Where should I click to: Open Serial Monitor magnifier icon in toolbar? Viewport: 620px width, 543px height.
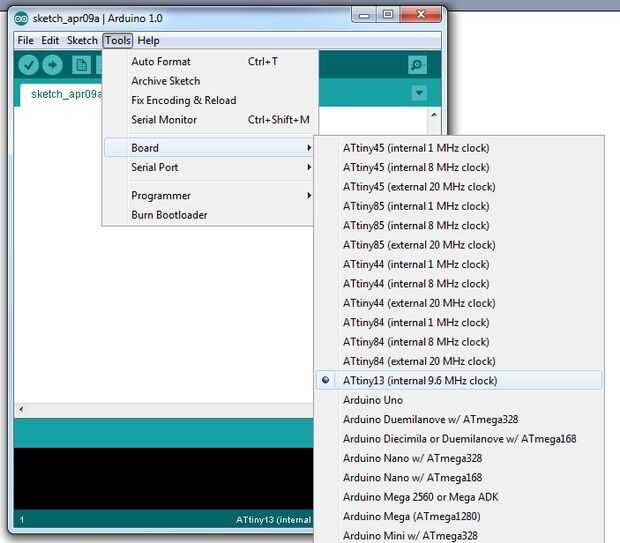417,65
